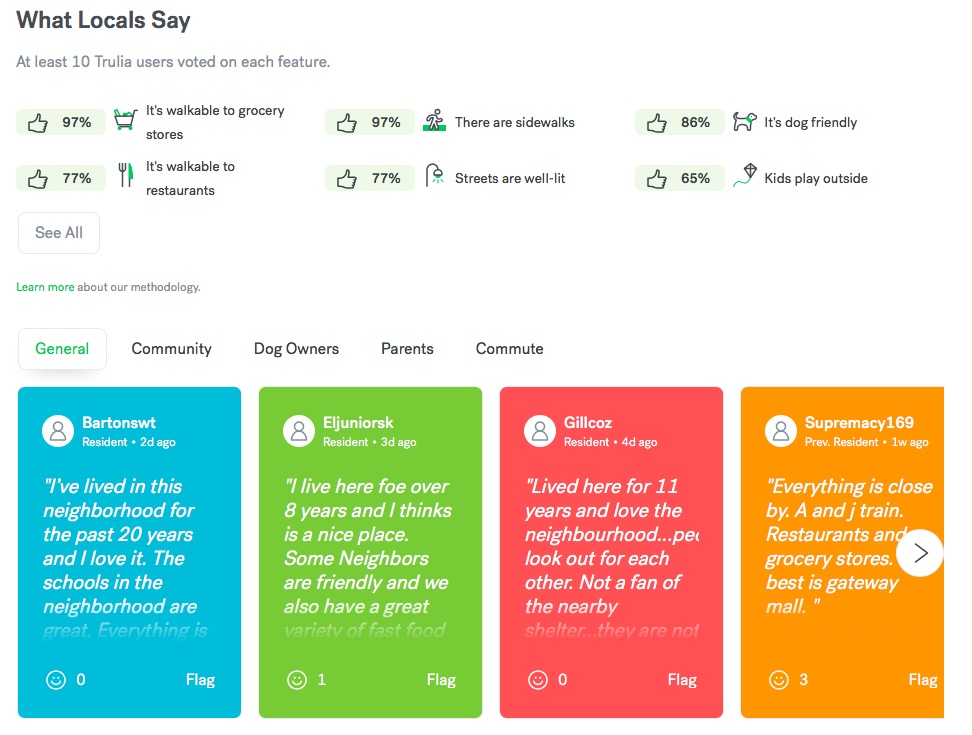Viewport: 972px width, 735px height.
Task: Switch to the Dog Owners tab
Action: [296, 349]
